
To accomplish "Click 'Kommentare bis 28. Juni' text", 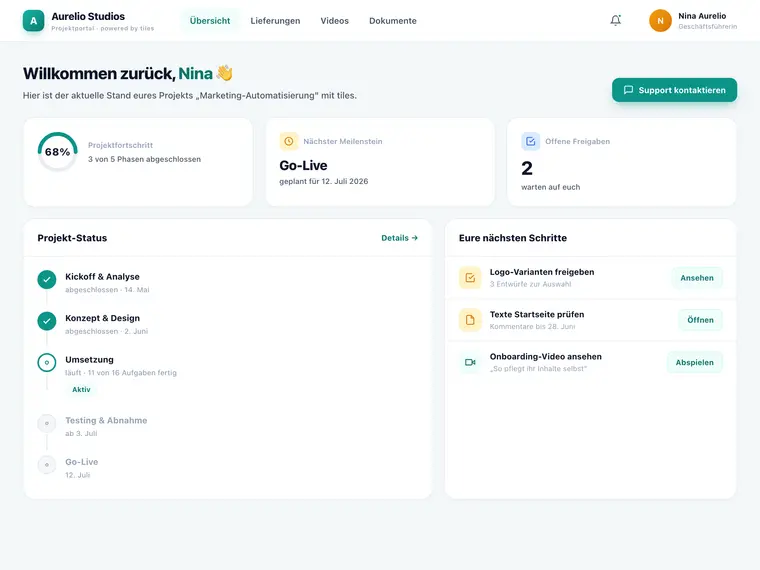I will pos(532,327).
